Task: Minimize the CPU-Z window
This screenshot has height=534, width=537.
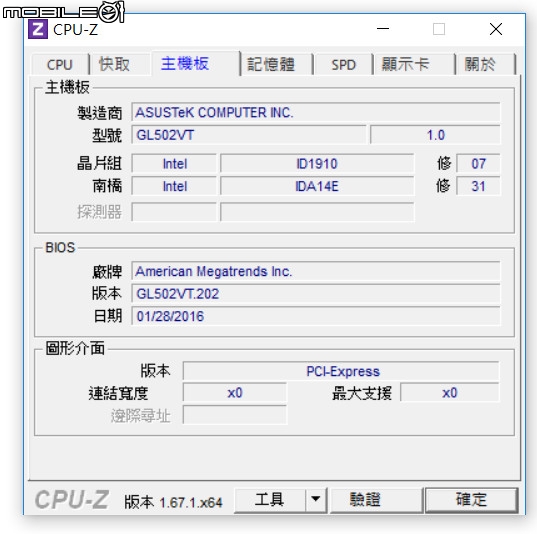Action: (x=383, y=29)
